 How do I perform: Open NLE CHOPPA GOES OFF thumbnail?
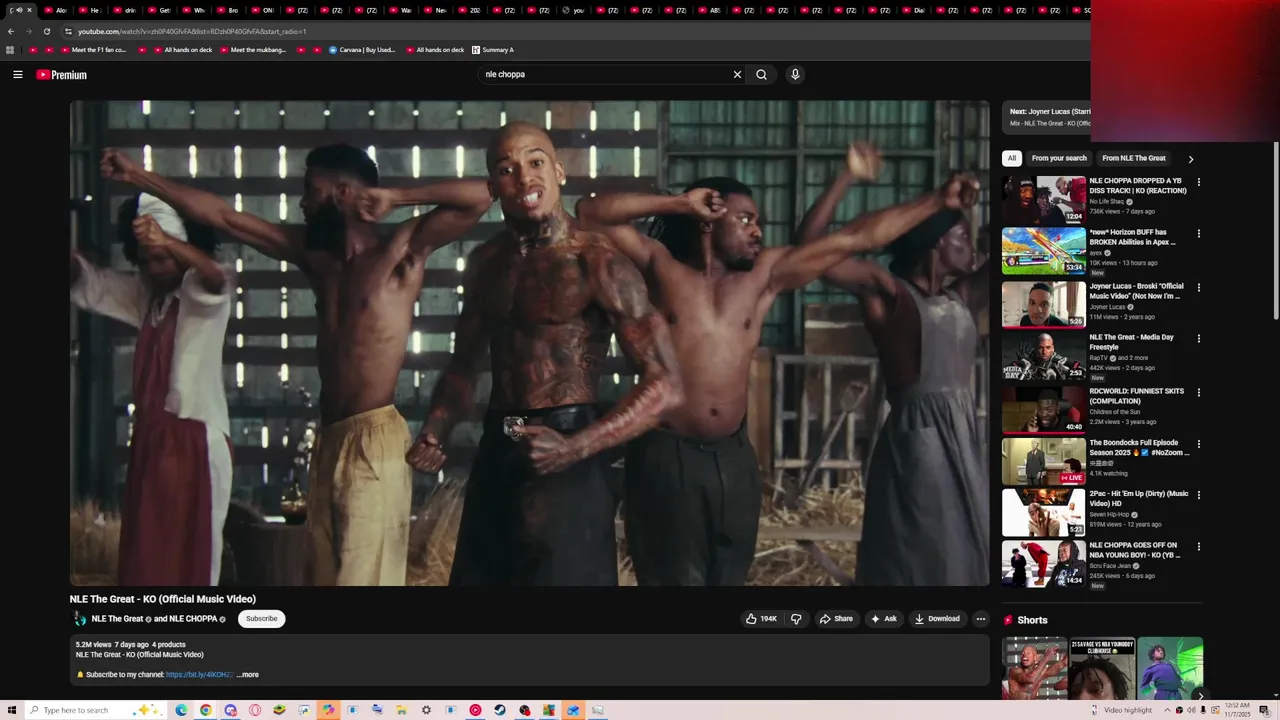1044,564
